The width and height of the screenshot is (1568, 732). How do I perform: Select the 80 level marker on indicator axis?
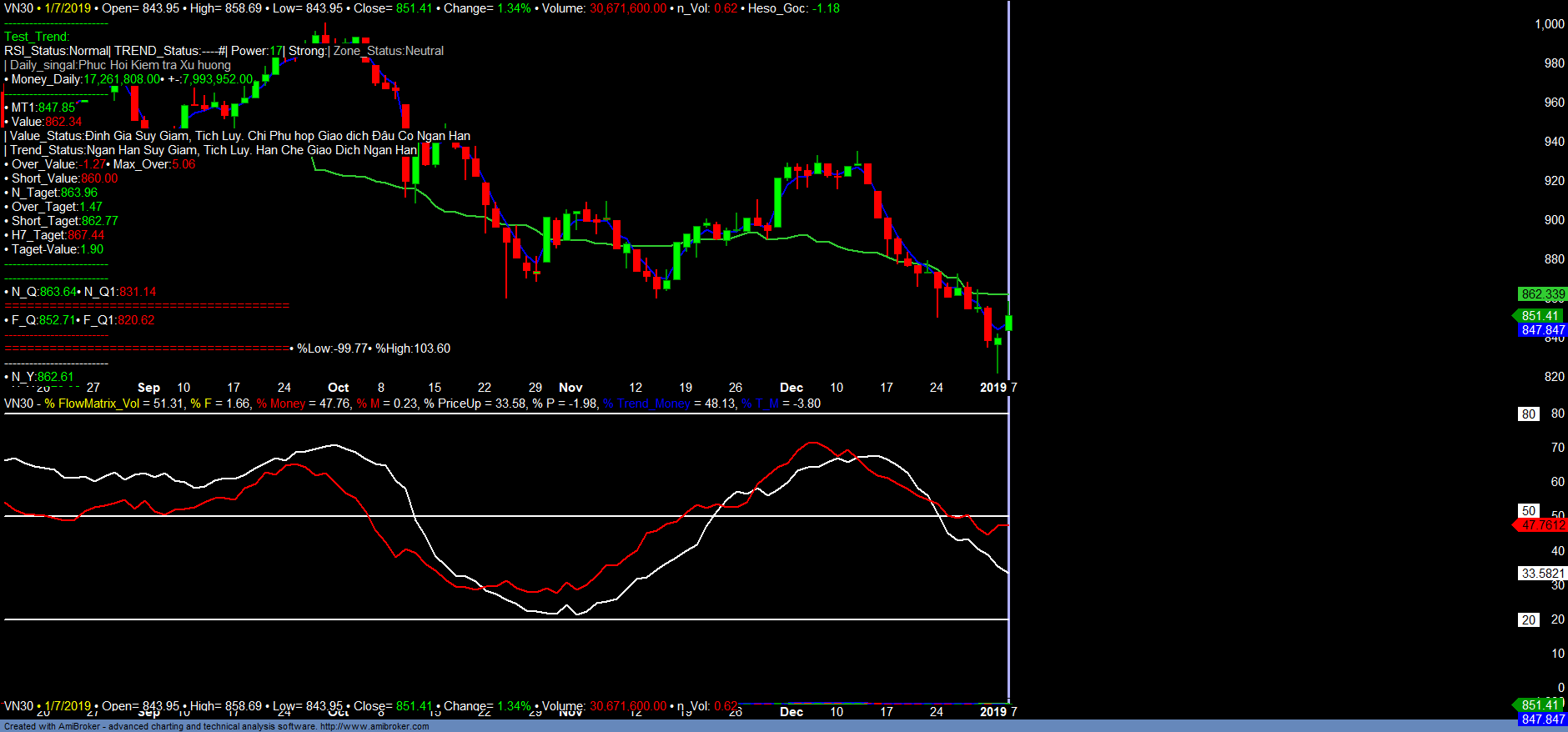pyautogui.click(x=1528, y=414)
